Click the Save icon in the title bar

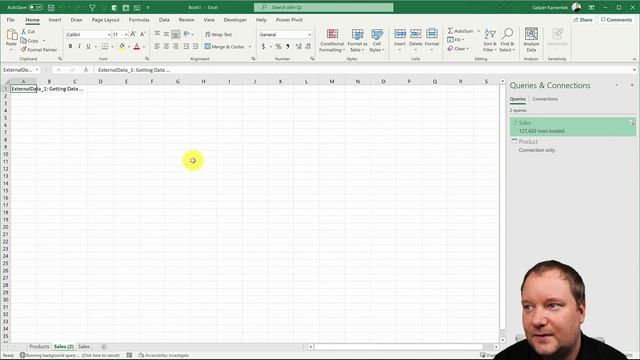tap(51, 7)
